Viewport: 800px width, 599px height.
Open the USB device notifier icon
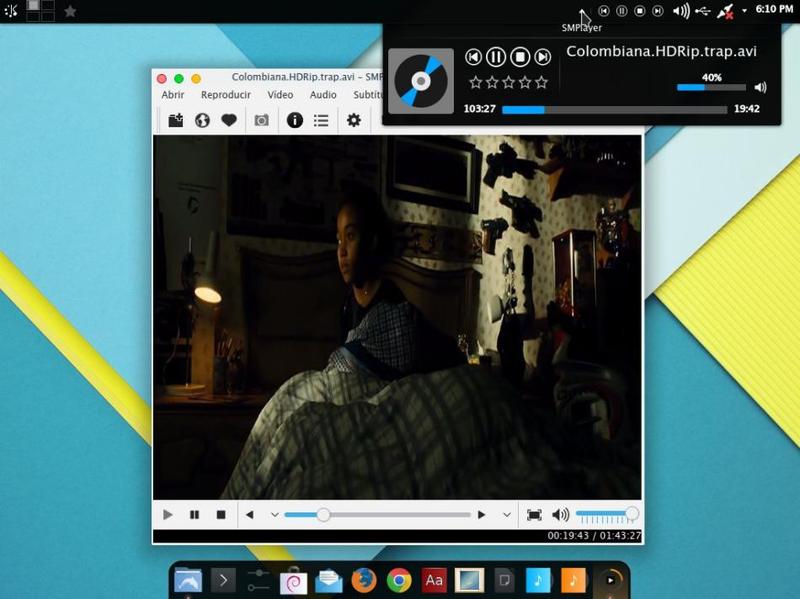(x=703, y=11)
